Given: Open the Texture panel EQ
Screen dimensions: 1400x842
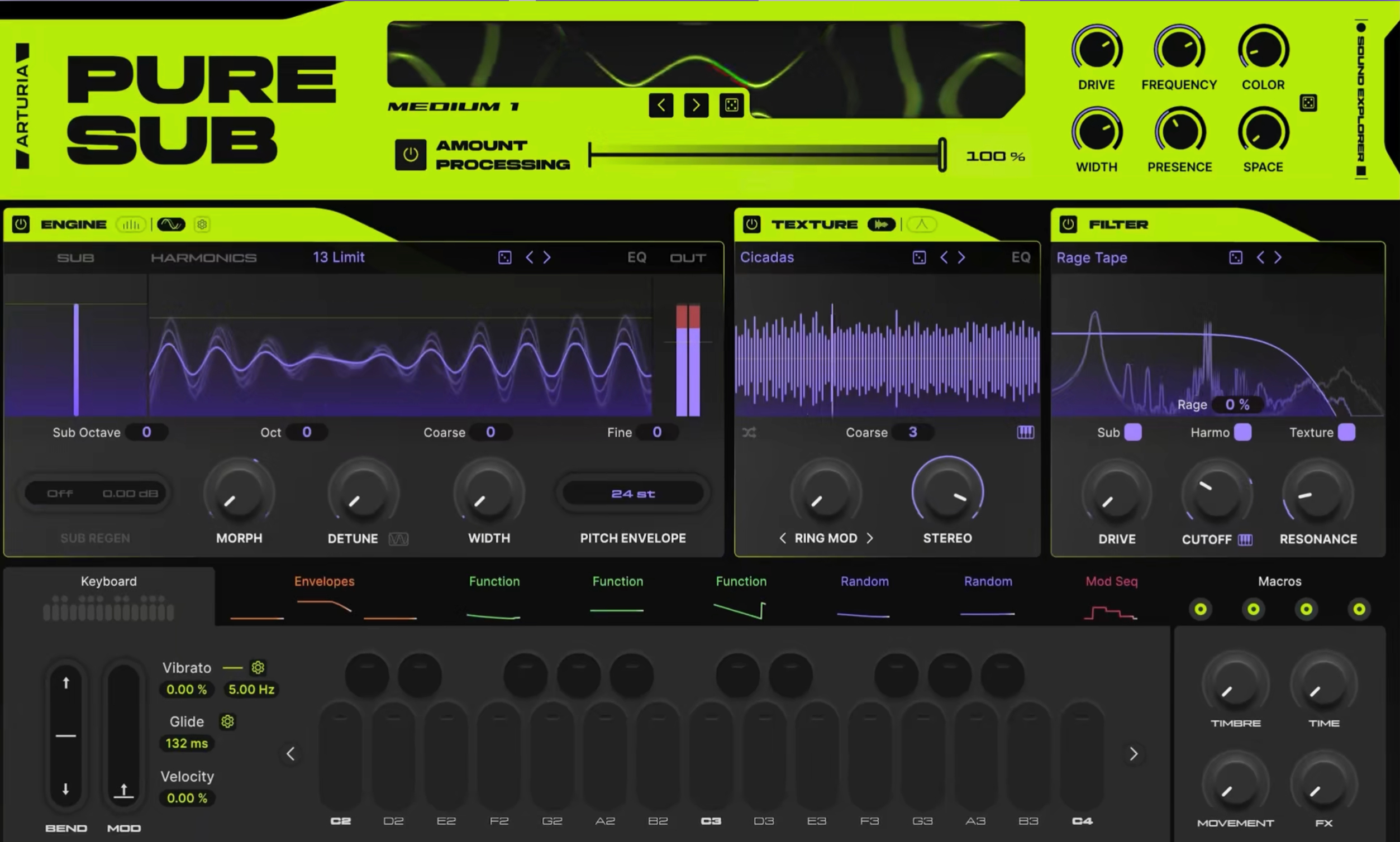Looking at the screenshot, I should (x=1021, y=257).
